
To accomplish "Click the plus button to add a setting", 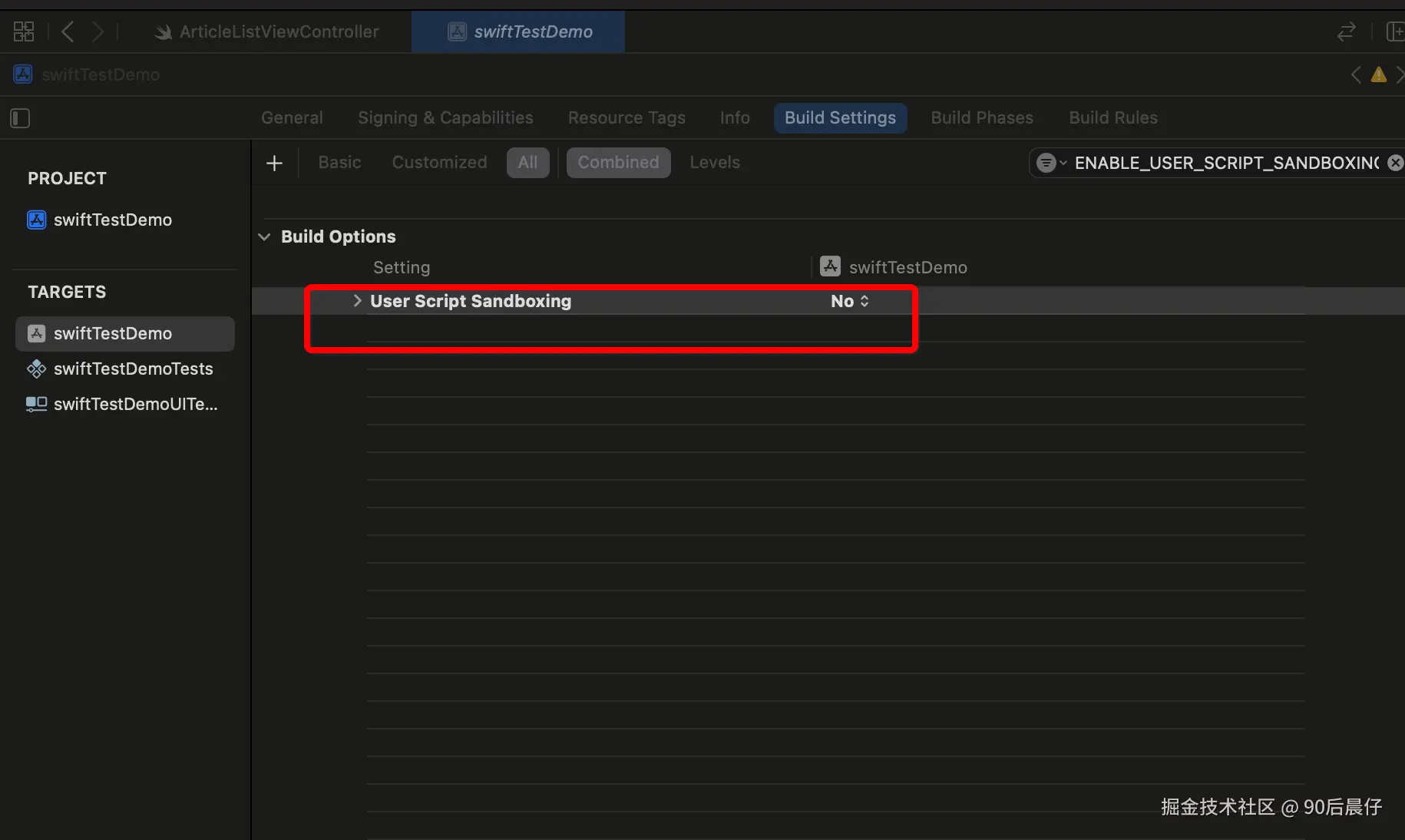I will (x=274, y=162).
